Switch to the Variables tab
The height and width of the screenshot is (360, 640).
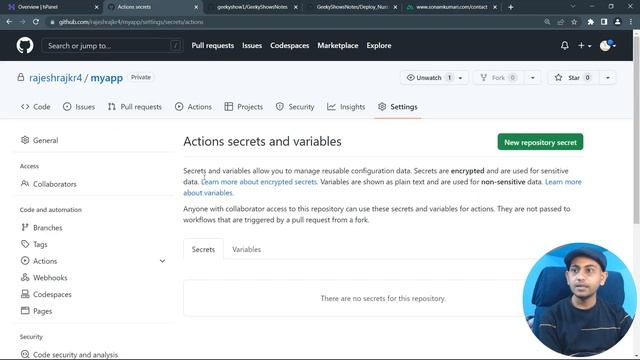(x=247, y=249)
